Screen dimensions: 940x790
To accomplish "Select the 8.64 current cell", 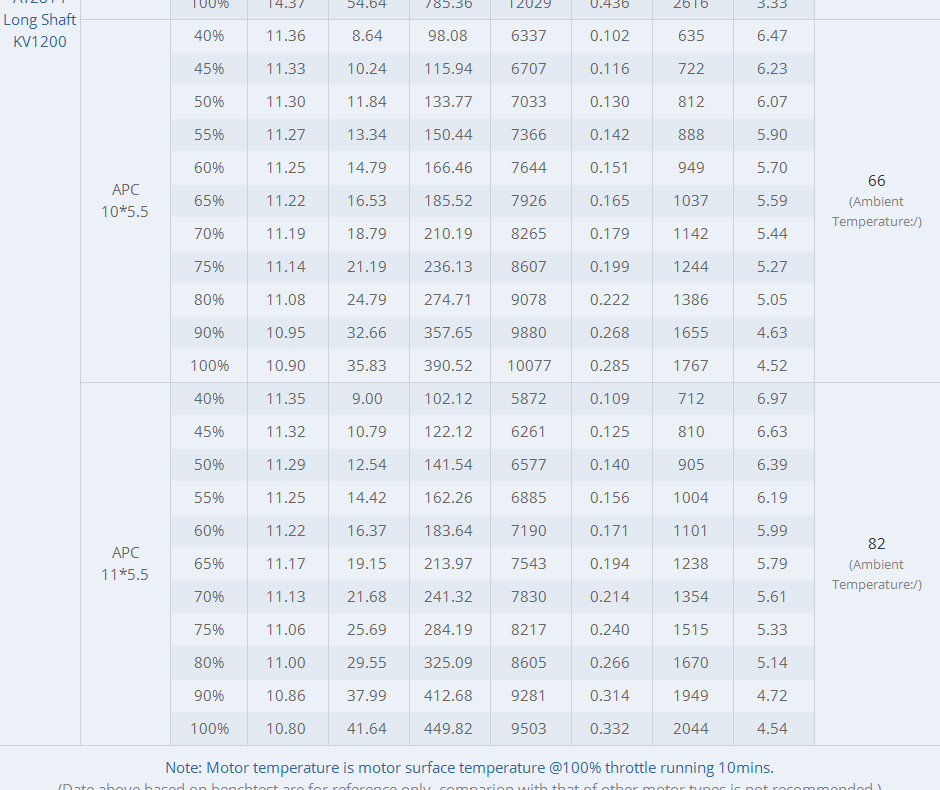I will [366, 36].
